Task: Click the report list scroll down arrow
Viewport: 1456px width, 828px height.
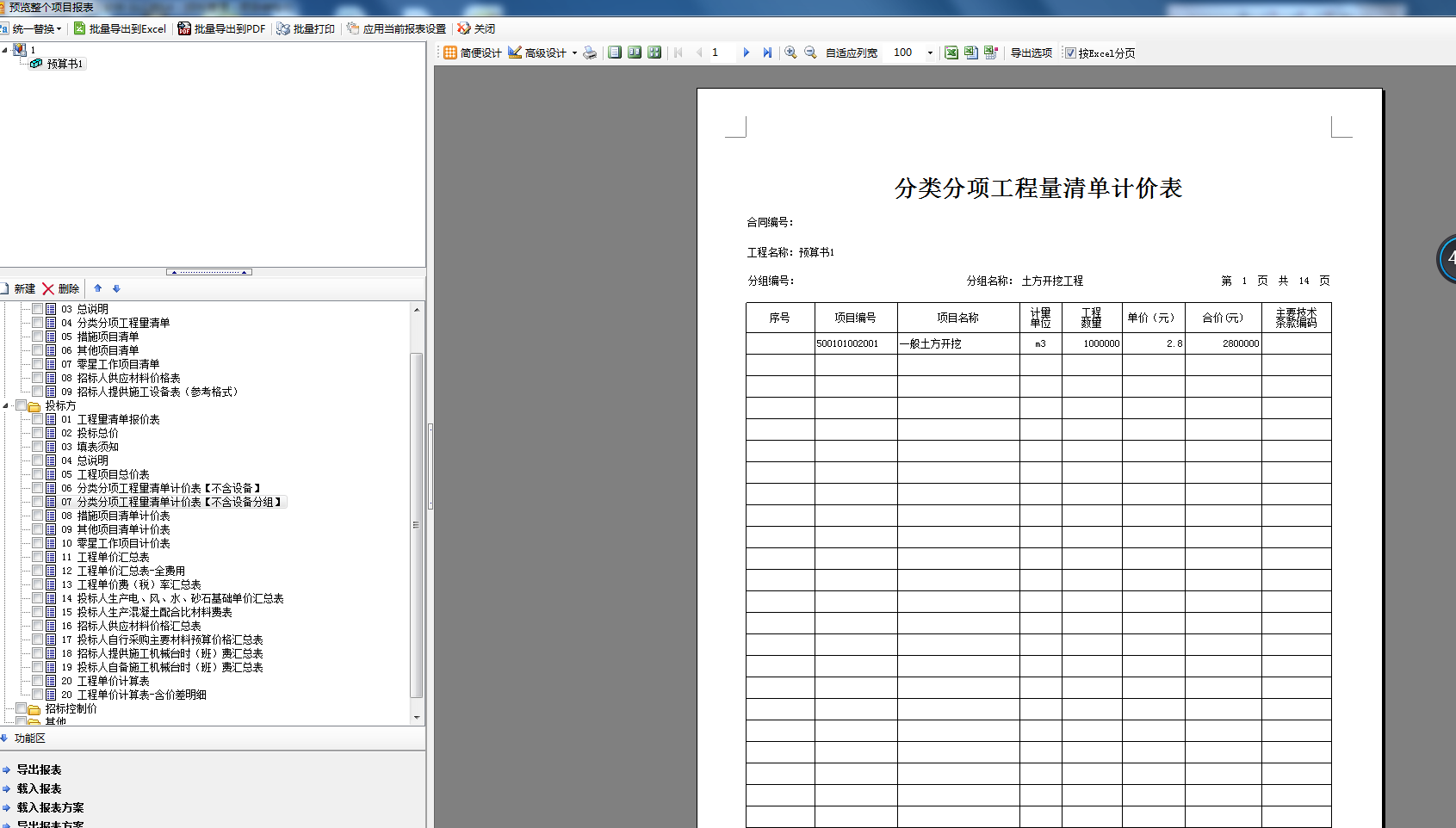Action: coord(417,717)
